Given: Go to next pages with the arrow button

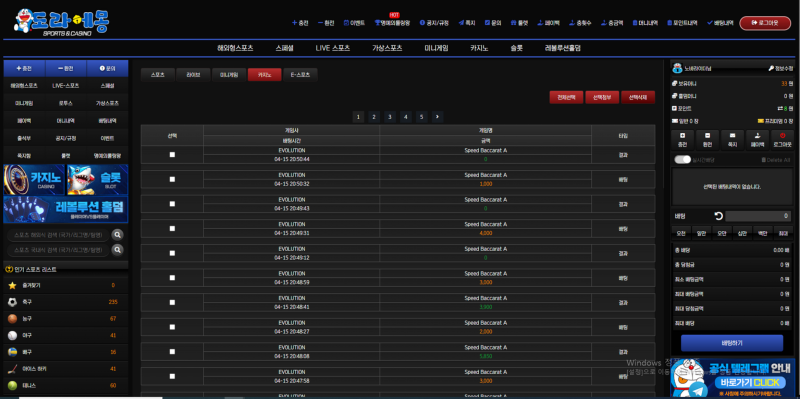Looking at the screenshot, I should 437,117.
